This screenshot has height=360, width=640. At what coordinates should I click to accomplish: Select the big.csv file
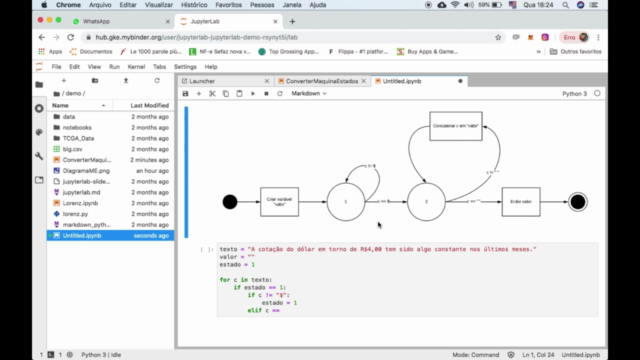pos(110,149)
